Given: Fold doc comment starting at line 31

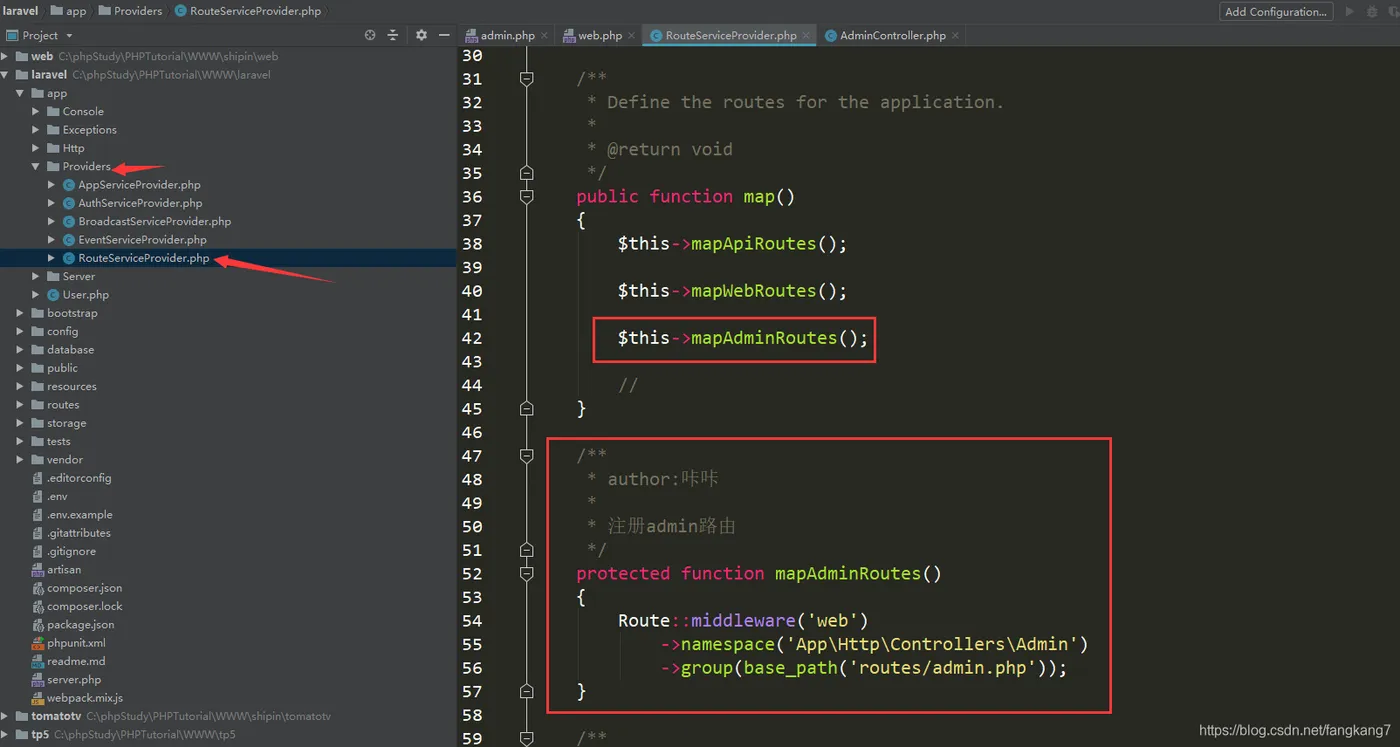Looking at the screenshot, I should [x=527, y=79].
